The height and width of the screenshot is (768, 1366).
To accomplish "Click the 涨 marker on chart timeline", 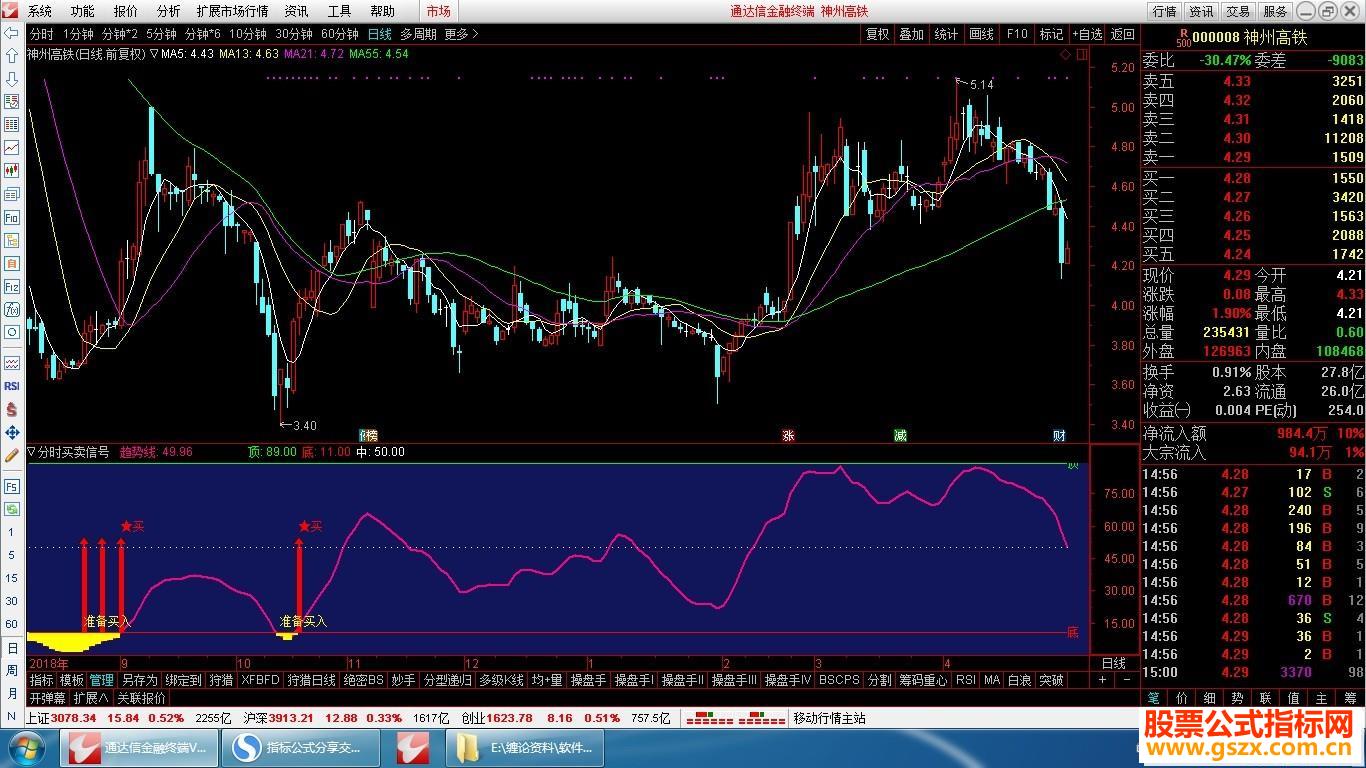I will pos(788,436).
